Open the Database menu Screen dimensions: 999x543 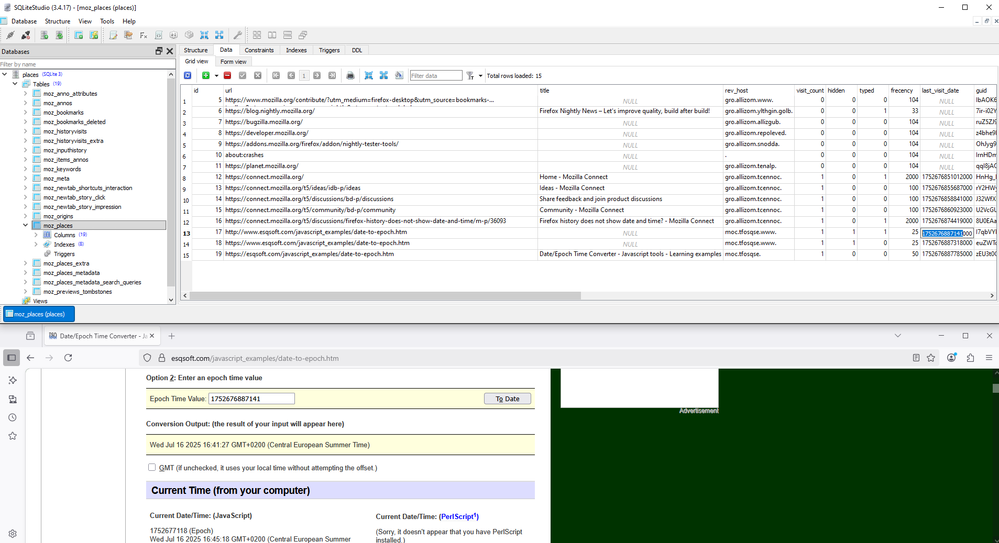click(x=24, y=21)
